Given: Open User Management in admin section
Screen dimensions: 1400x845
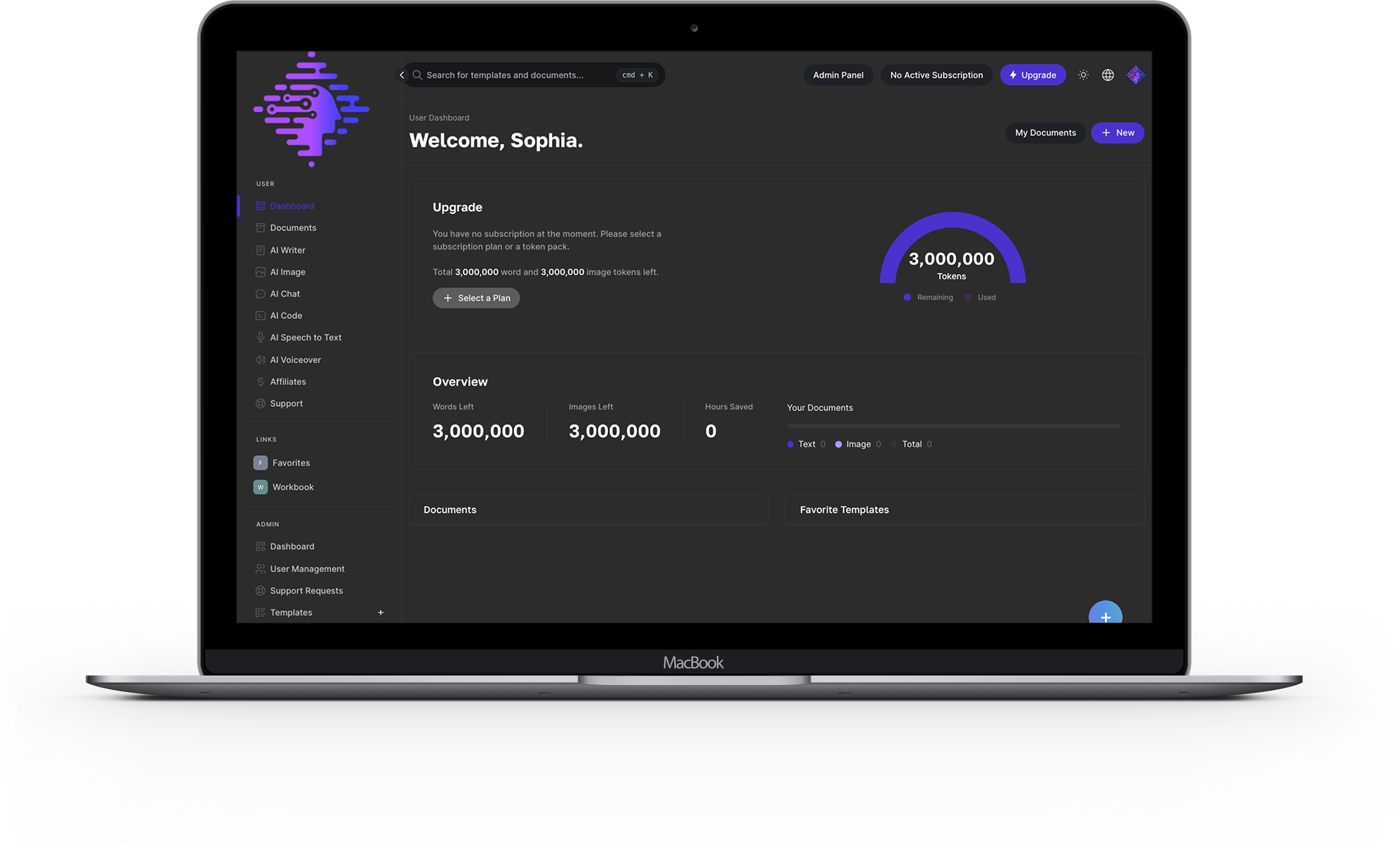Looking at the screenshot, I should (307, 568).
